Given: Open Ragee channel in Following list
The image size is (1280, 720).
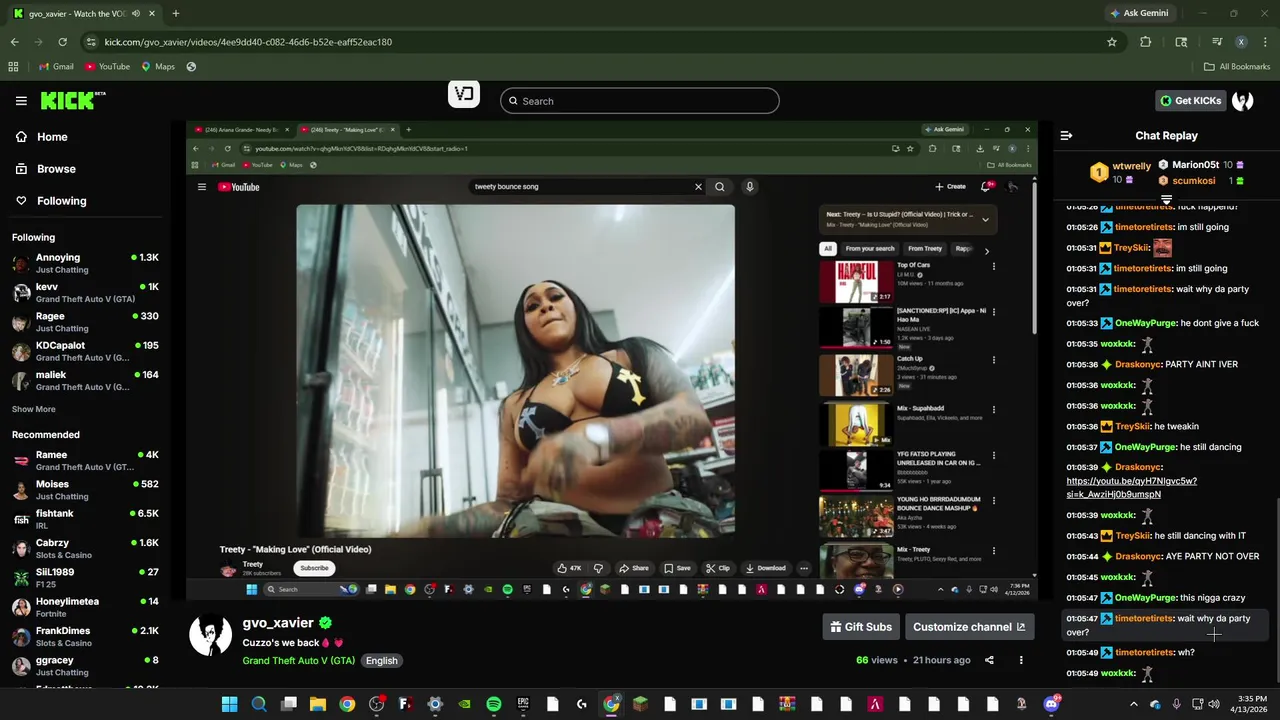Looking at the screenshot, I should point(85,322).
